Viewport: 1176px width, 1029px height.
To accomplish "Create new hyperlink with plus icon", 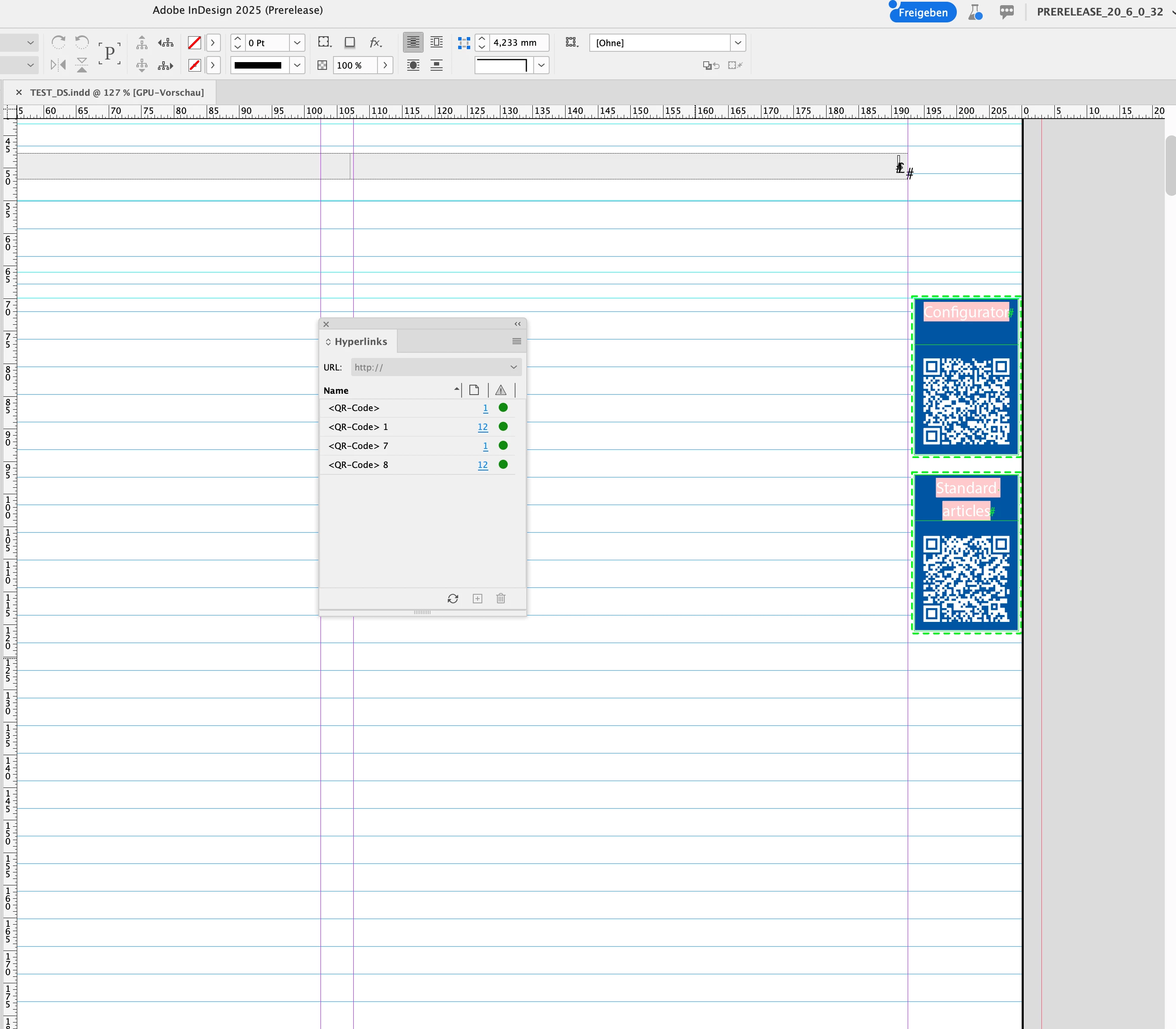I will point(478,598).
